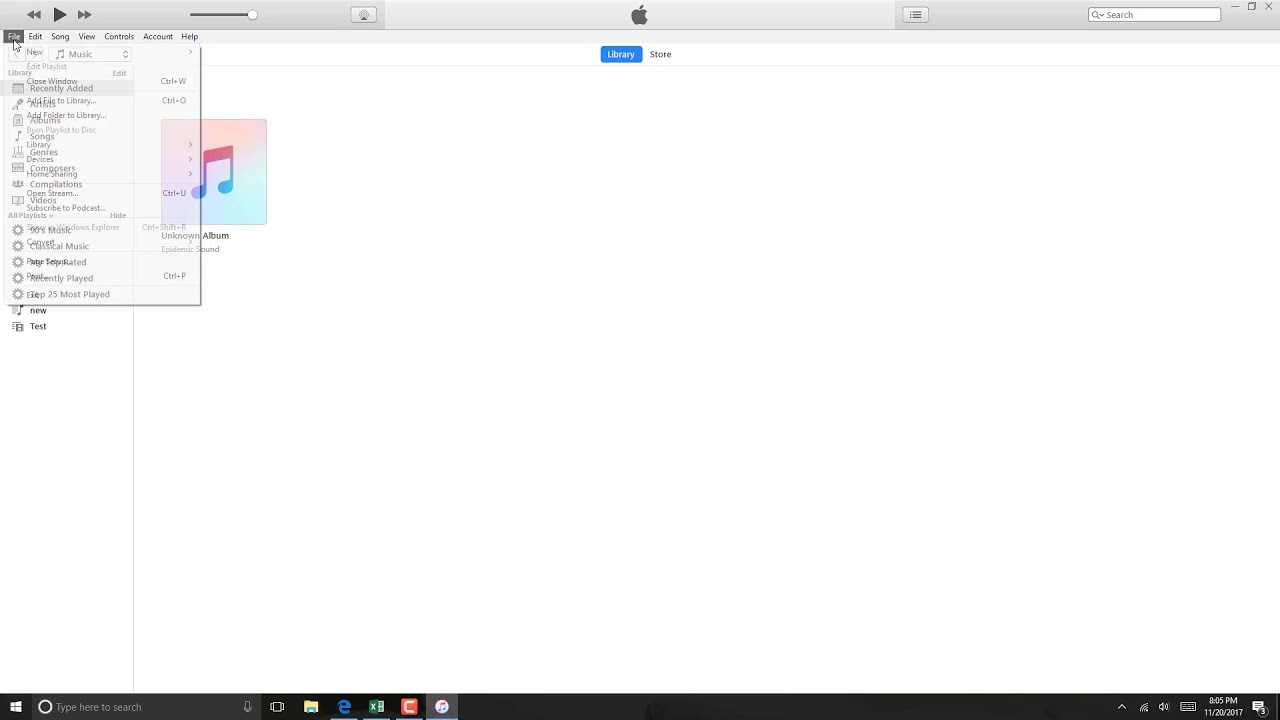Open the View menu
This screenshot has height=720, width=1280.
click(87, 36)
